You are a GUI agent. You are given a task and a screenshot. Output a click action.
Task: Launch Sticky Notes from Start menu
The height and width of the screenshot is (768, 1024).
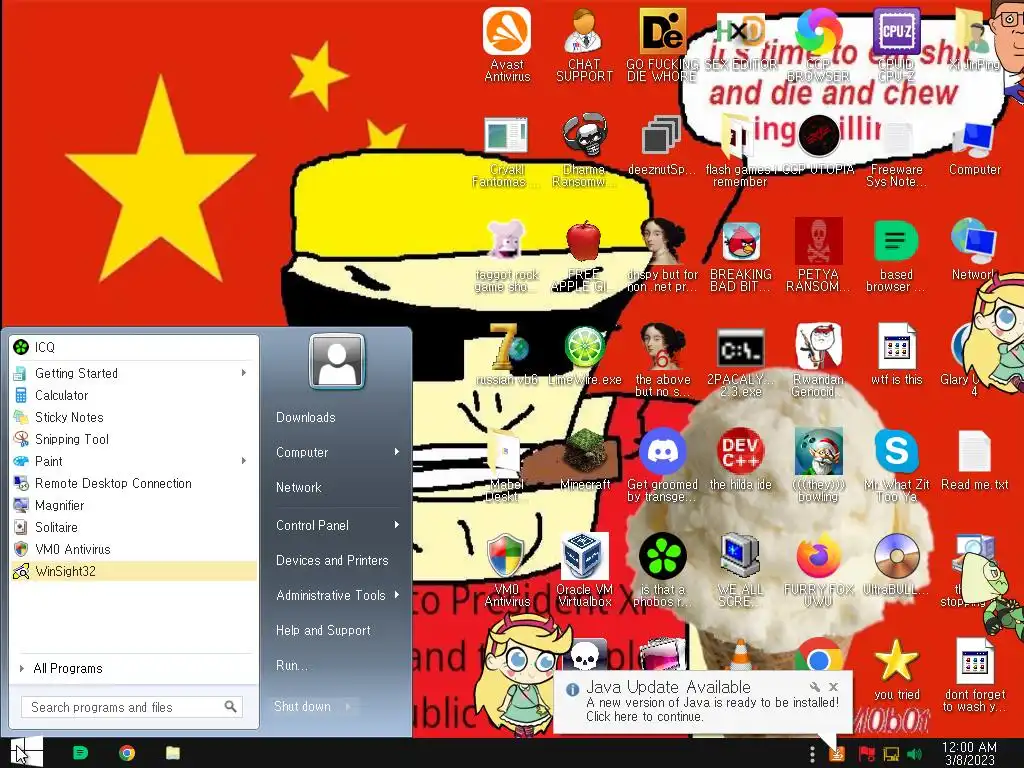click(134, 417)
